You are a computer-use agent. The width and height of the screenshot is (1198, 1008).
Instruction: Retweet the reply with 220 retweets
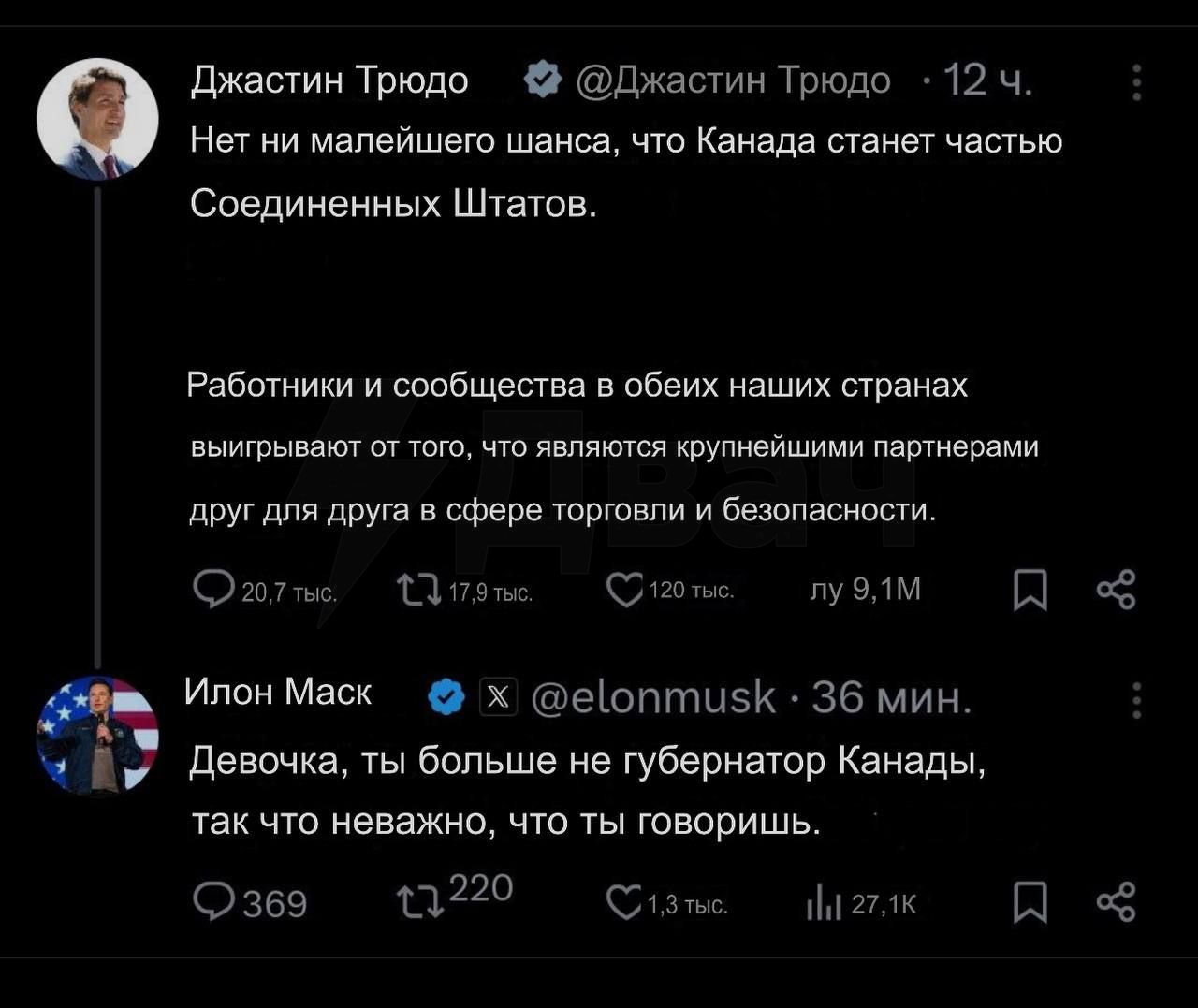[x=418, y=903]
